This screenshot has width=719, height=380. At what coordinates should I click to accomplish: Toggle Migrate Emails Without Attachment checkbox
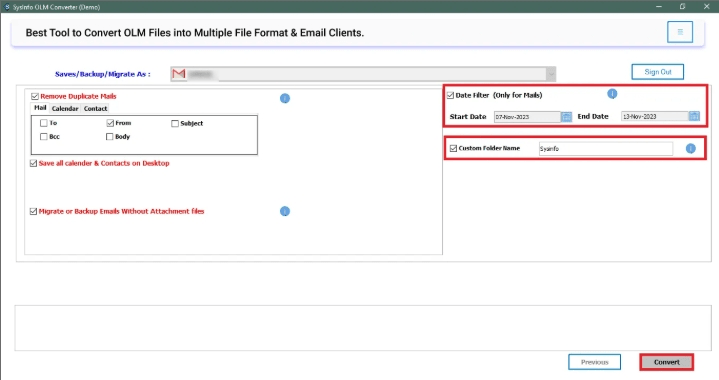[x=33, y=211]
